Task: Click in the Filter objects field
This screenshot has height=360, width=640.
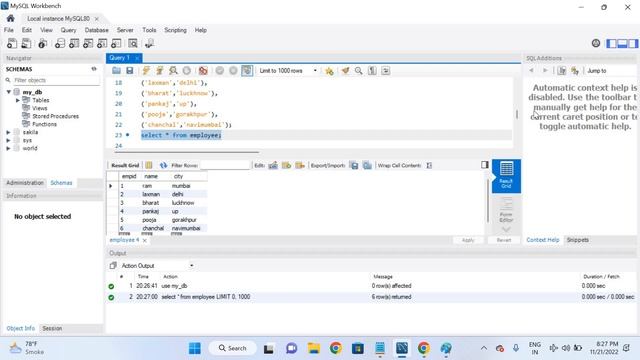Action: 56,80
